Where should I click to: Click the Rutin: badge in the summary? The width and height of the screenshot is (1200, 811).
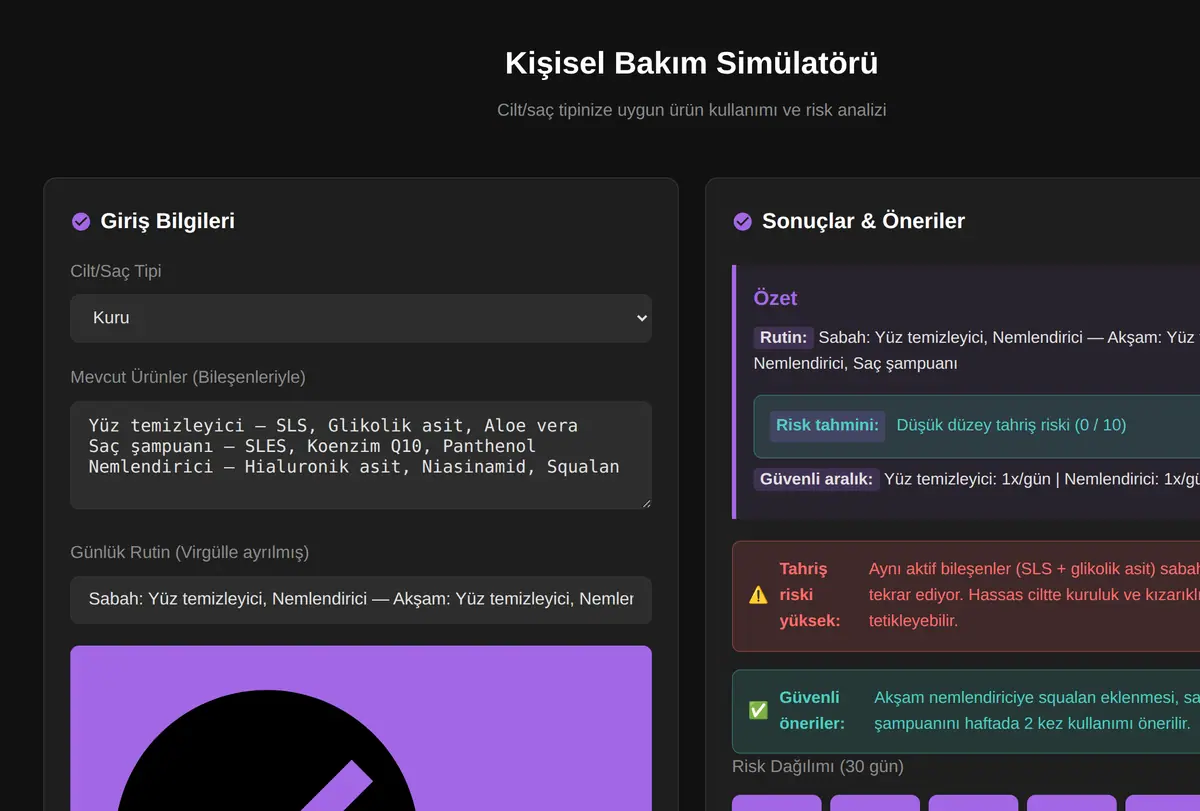click(x=783, y=337)
